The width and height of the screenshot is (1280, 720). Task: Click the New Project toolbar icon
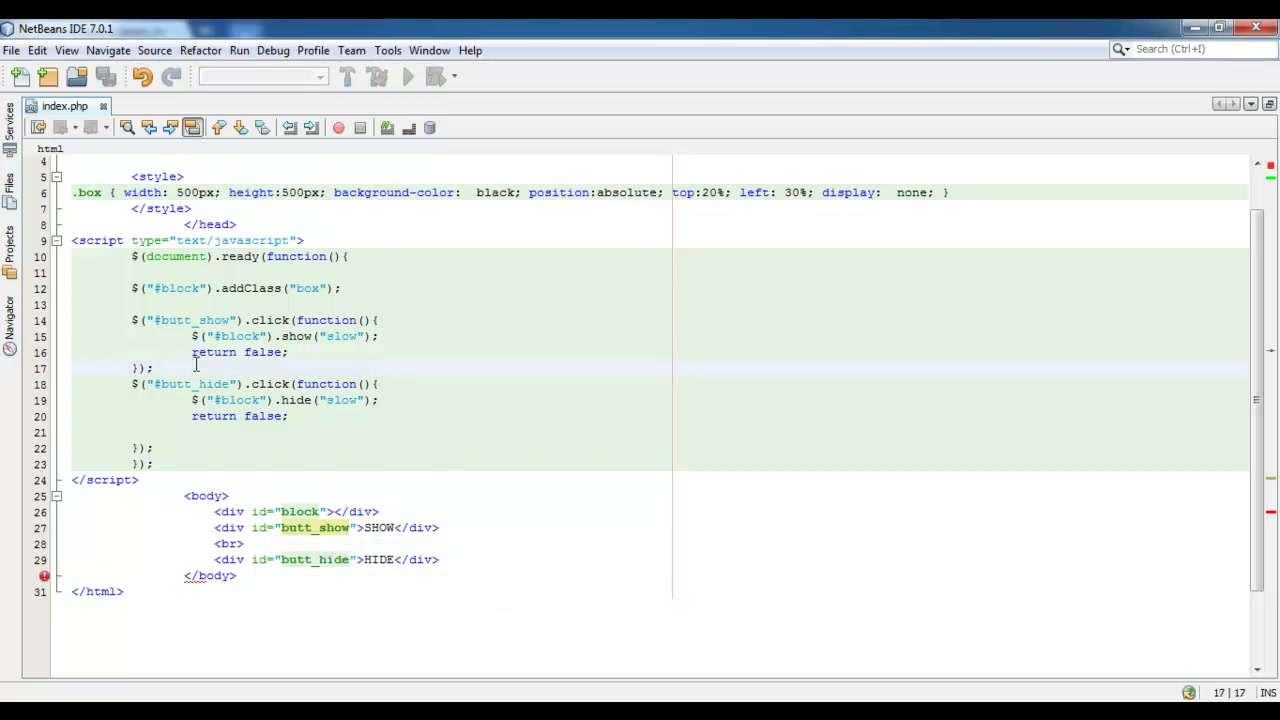47,76
